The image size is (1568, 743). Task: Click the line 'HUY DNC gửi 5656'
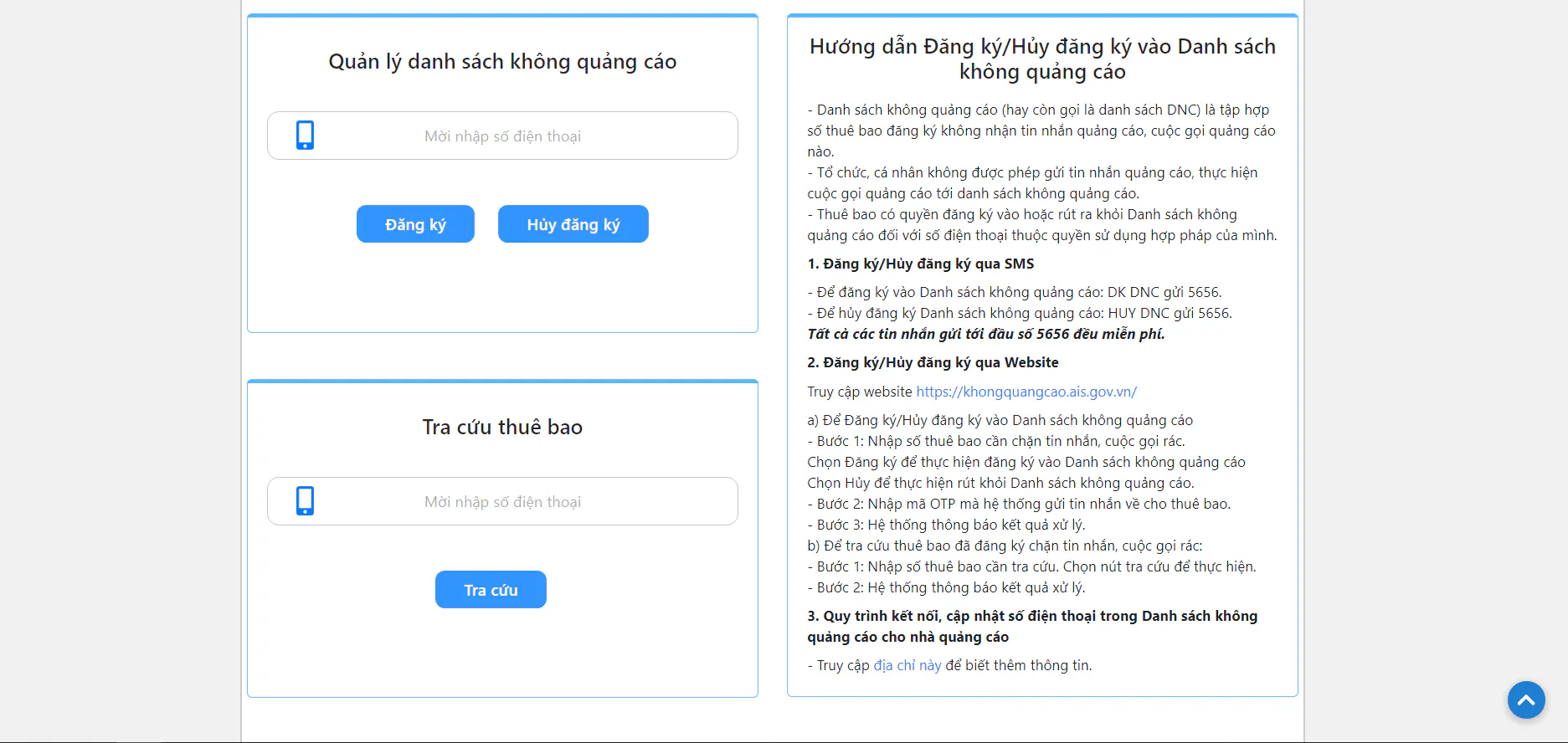1020,313
